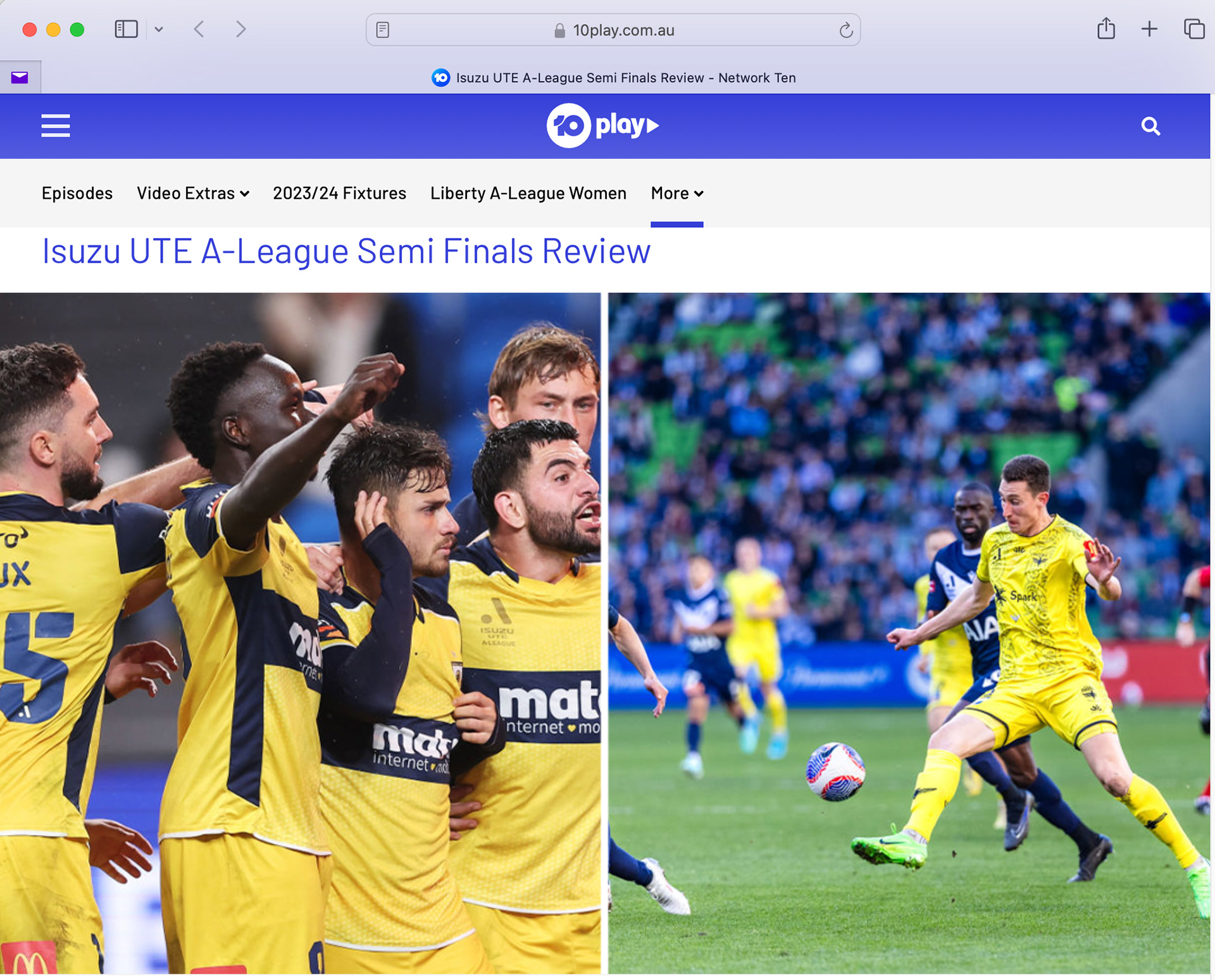Open the 2023/24 Fixtures tab
The height and width of the screenshot is (980, 1215).
point(339,193)
